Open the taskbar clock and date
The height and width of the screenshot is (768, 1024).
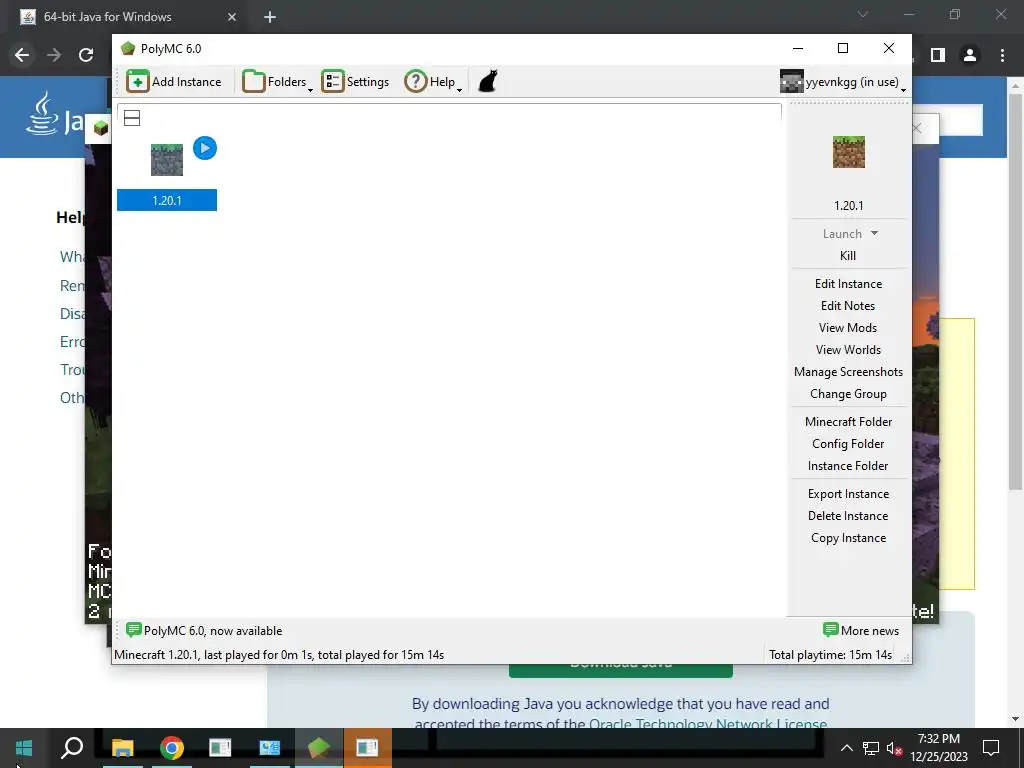point(939,748)
